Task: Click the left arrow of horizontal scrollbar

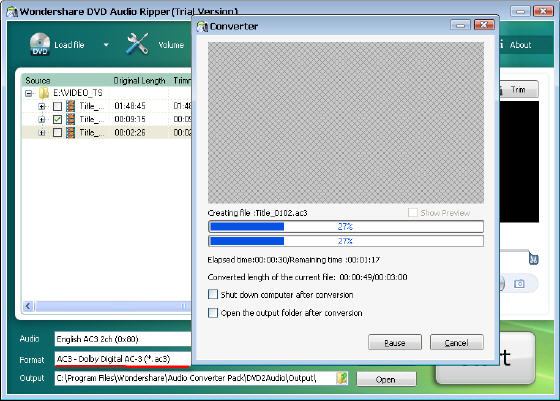Action: (x=28, y=306)
